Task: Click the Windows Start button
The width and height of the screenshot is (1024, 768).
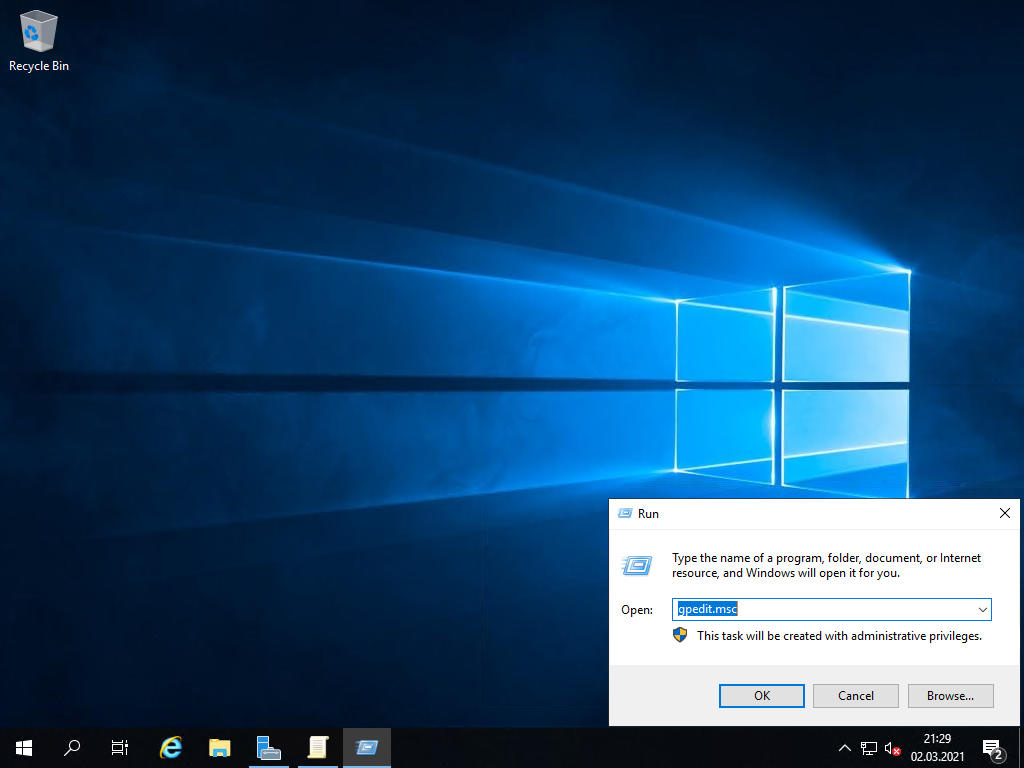Action: [x=24, y=747]
